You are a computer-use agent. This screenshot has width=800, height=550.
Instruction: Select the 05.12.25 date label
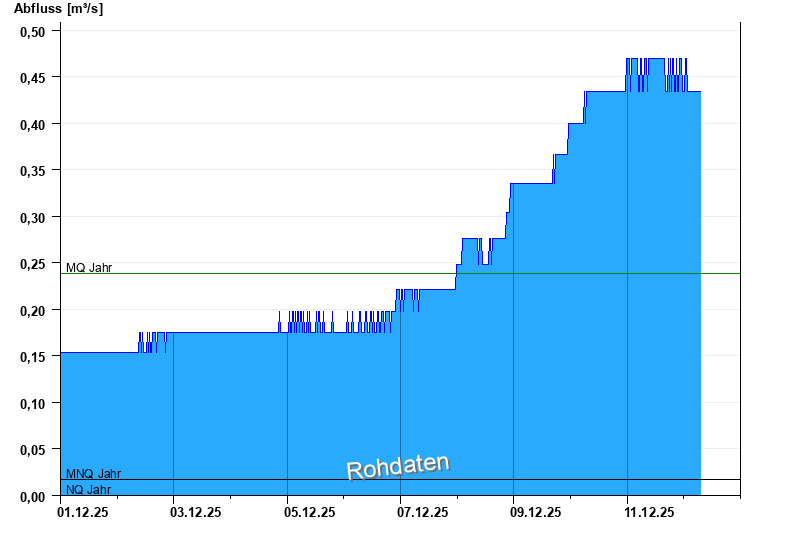pyautogui.click(x=309, y=513)
